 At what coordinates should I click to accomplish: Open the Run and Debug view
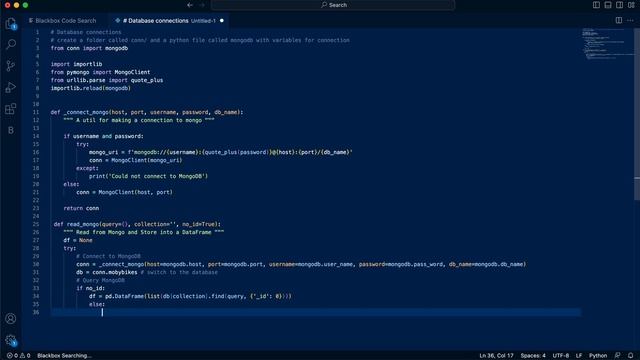[x=11, y=87]
